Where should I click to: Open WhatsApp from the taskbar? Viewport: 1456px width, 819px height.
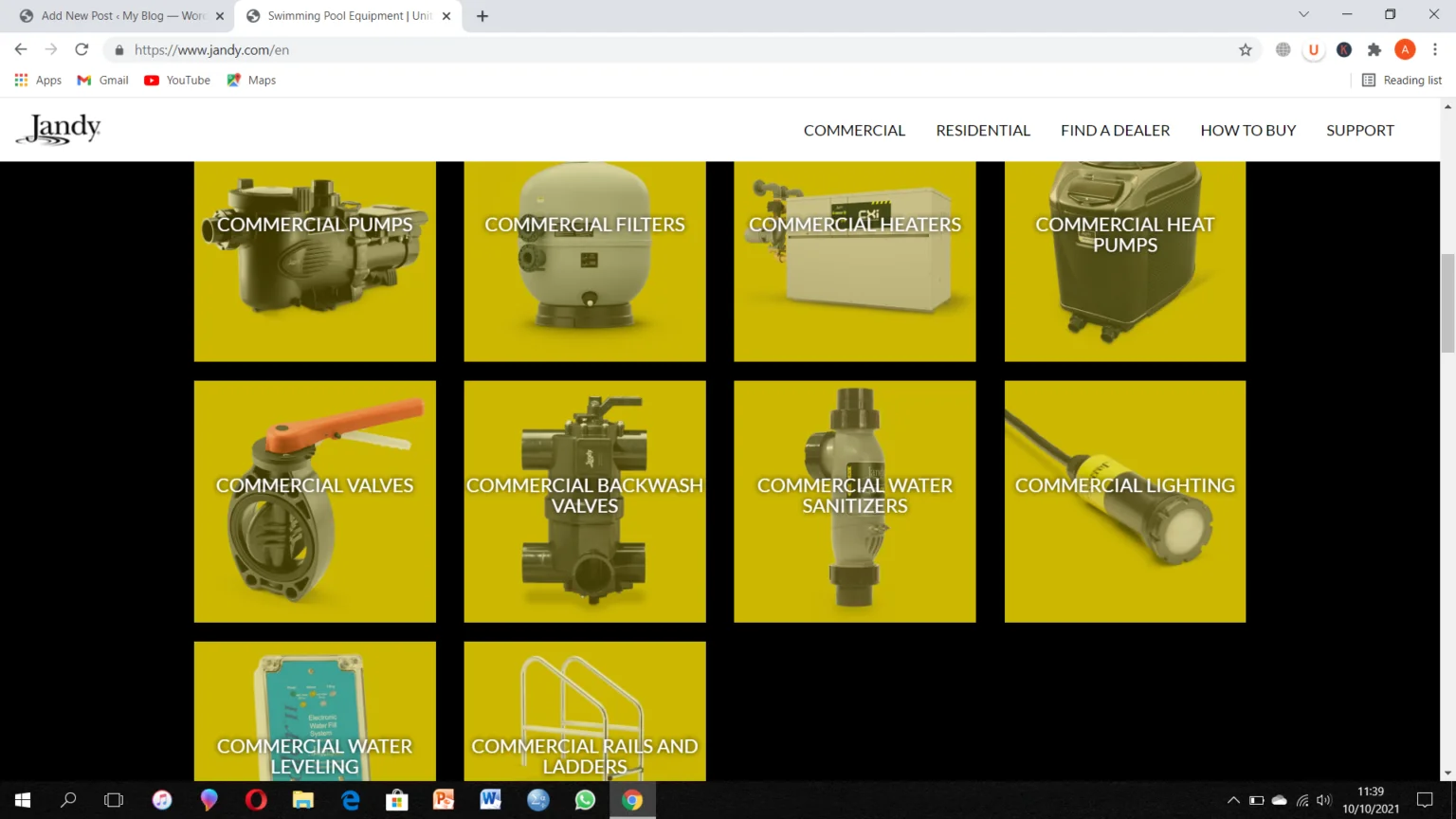coord(585,800)
